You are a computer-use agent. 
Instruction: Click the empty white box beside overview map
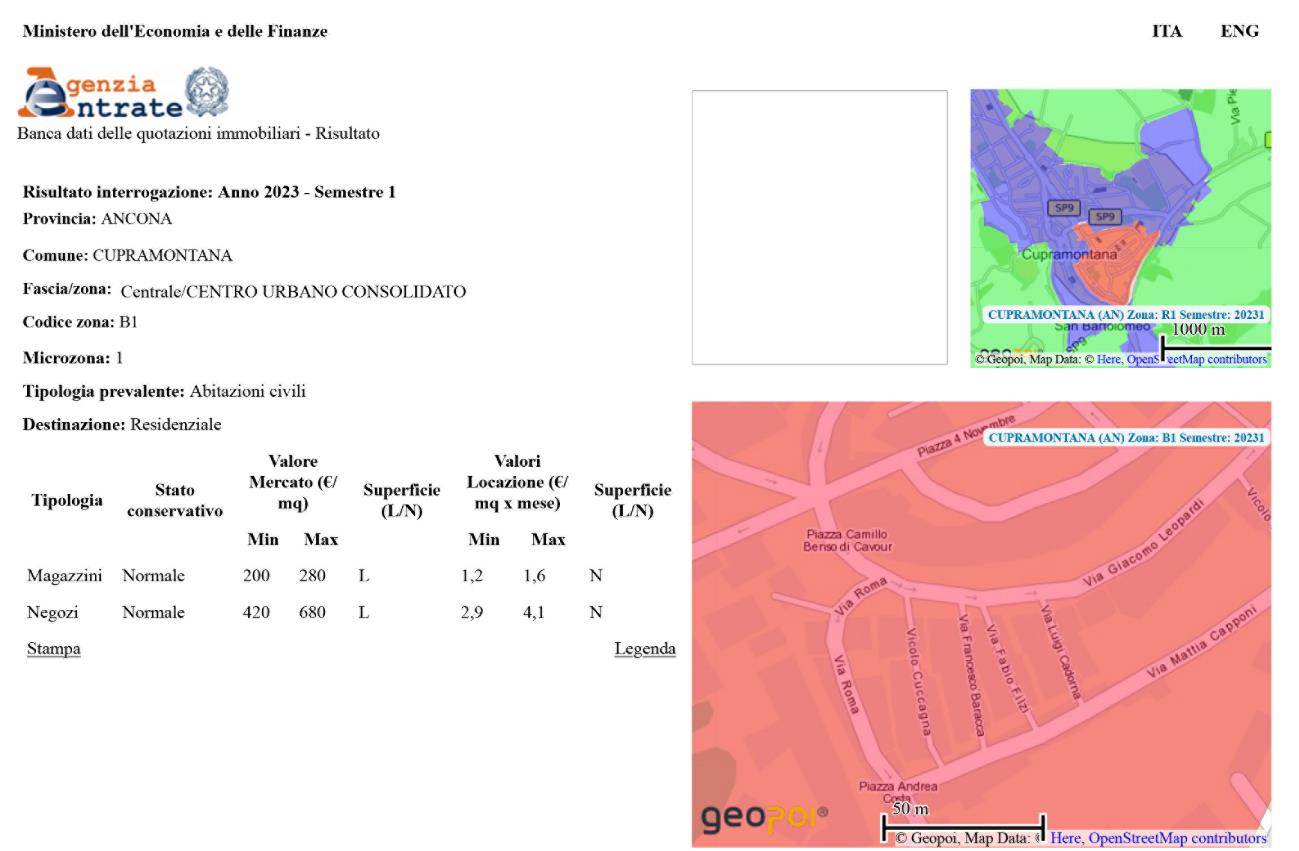click(x=819, y=227)
